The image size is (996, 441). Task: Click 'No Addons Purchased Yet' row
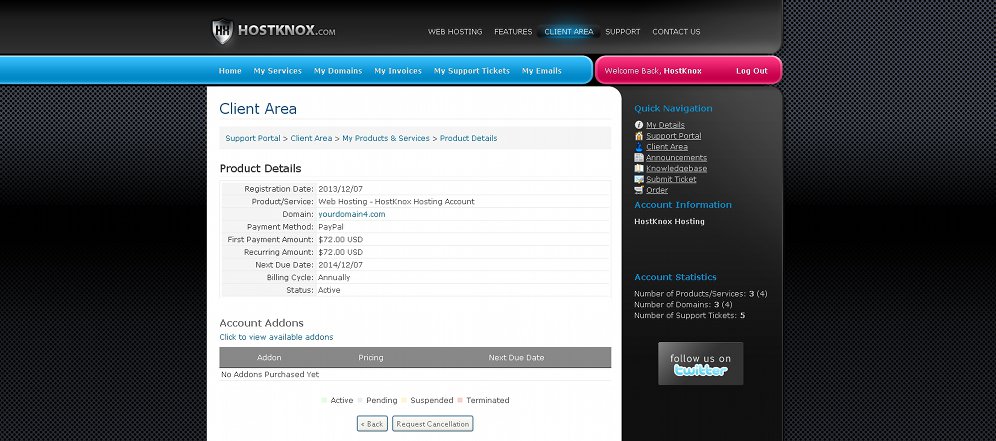click(x=415, y=375)
